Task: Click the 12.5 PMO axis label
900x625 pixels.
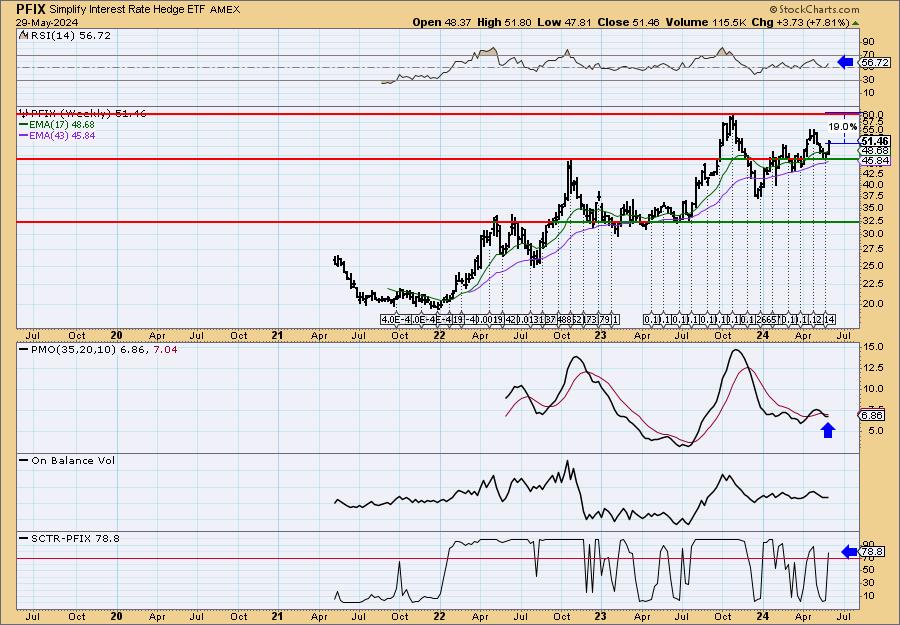Action: (x=873, y=368)
